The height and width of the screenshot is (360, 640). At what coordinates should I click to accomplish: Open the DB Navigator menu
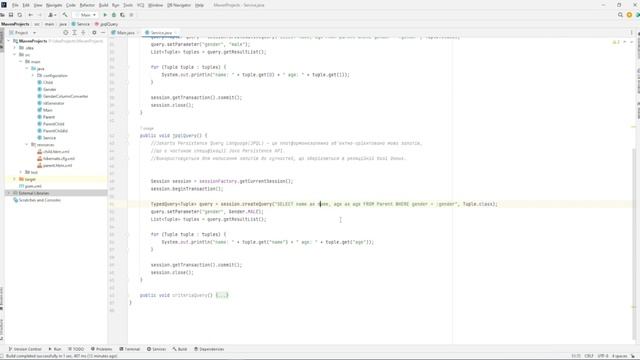point(179,5)
